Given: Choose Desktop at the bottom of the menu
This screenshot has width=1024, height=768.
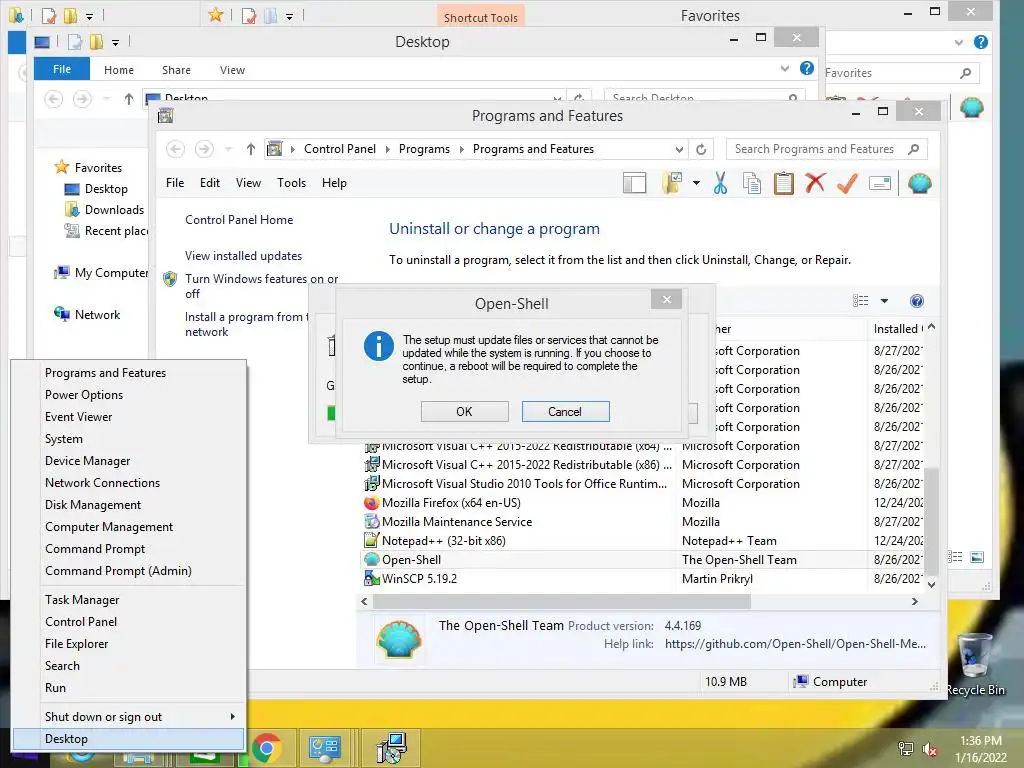Looking at the screenshot, I should pyautogui.click(x=129, y=739).
